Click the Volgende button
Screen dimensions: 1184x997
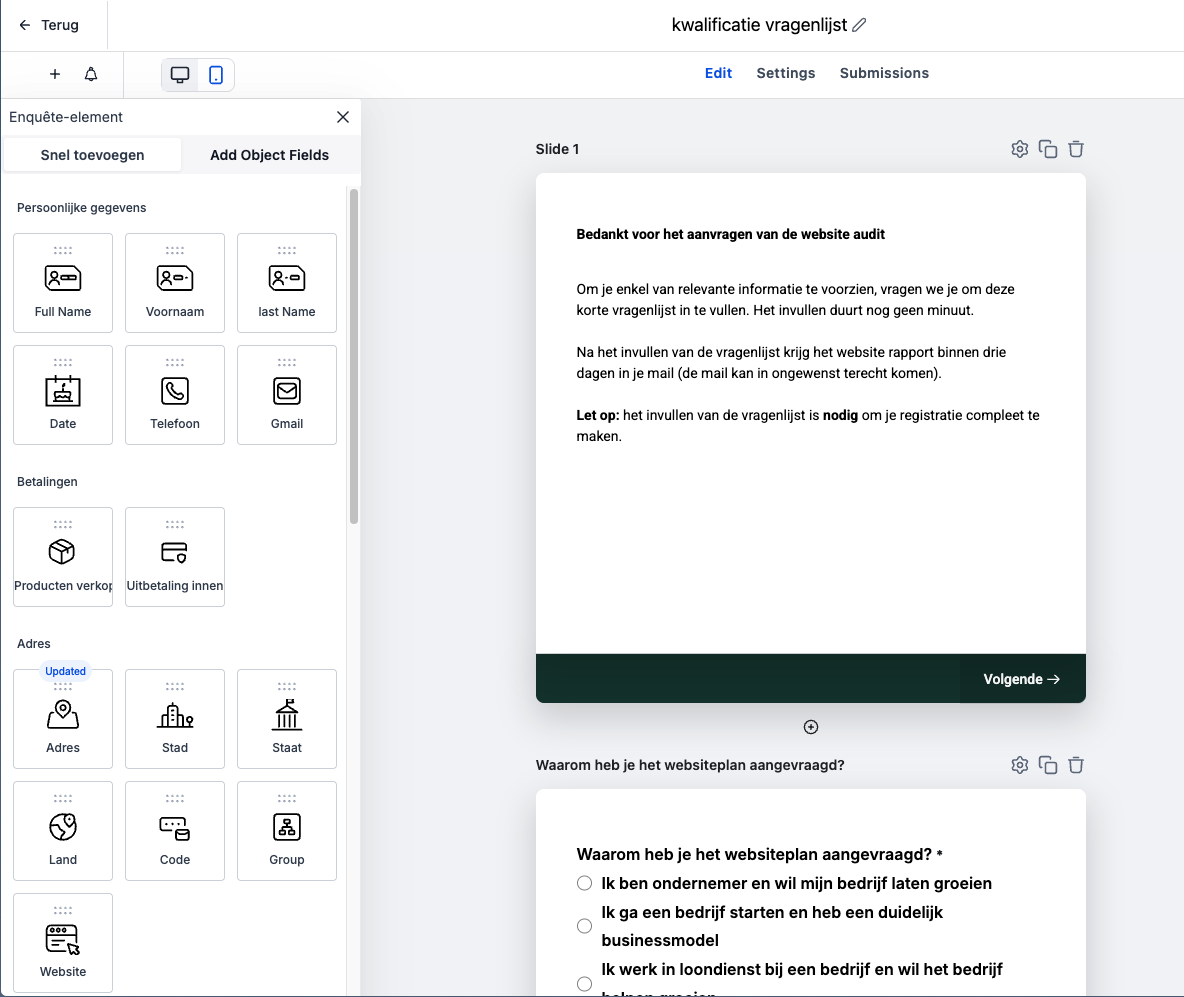pos(1022,679)
